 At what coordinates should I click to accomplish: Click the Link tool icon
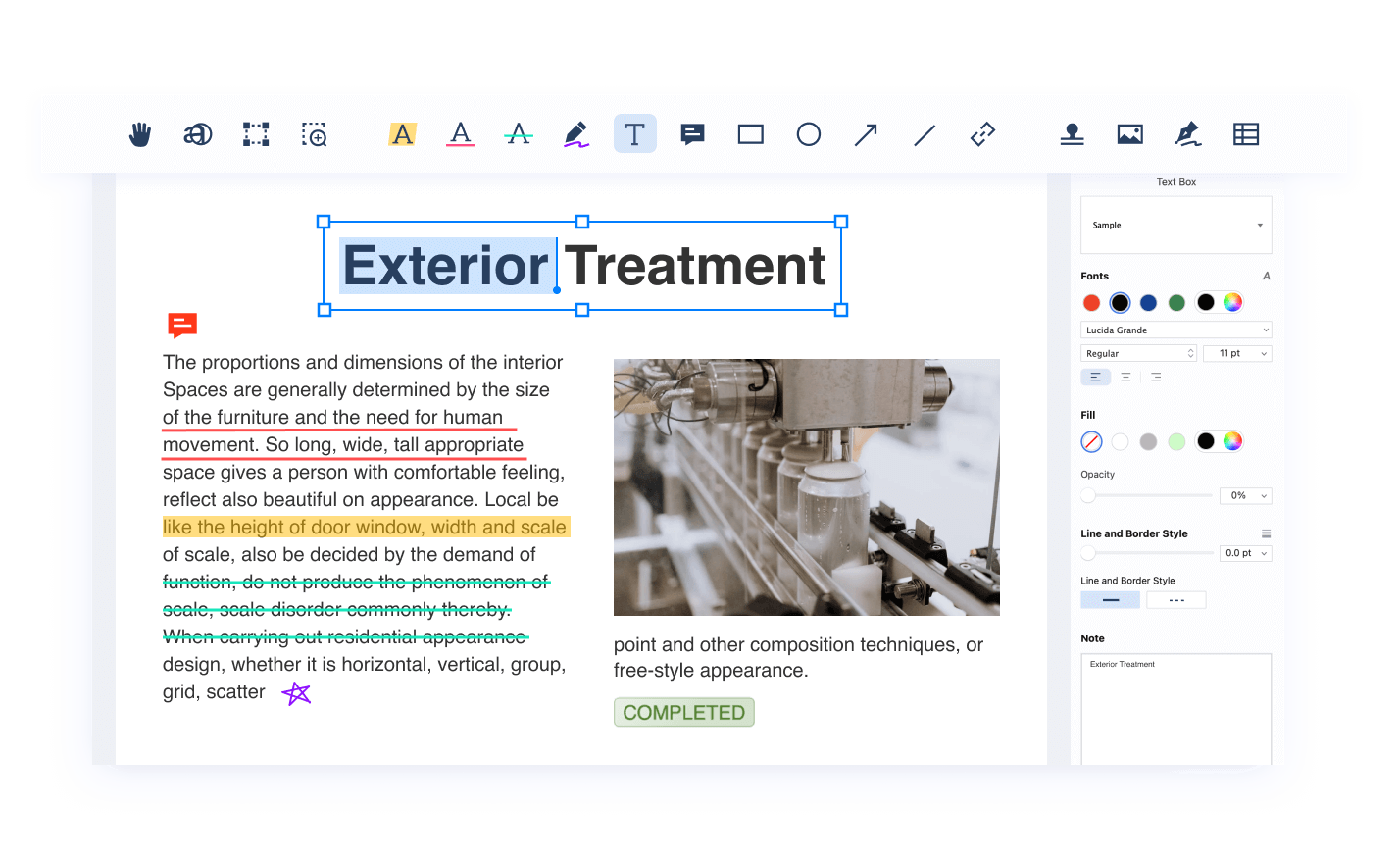(982, 134)
